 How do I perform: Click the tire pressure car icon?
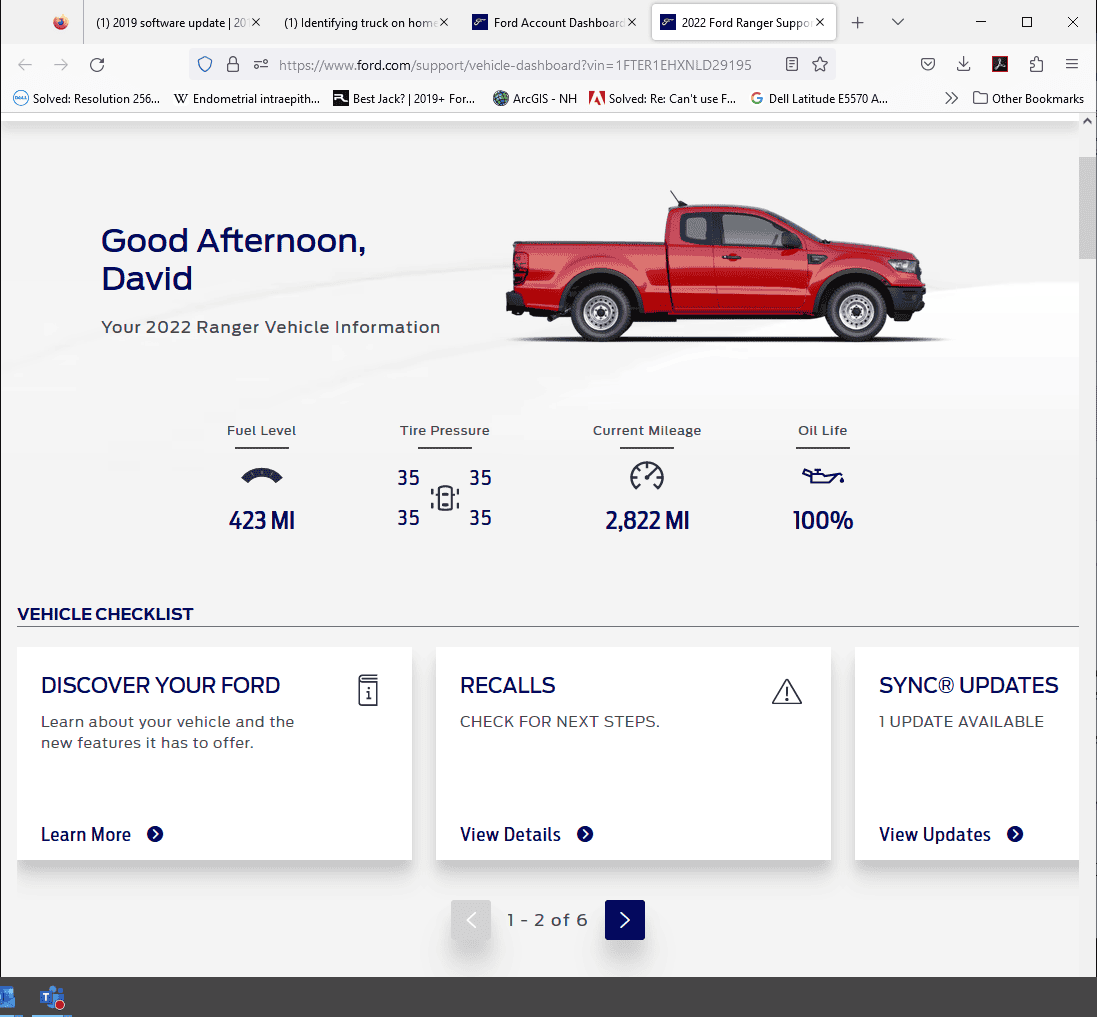pyautogui.click(x=445, y=498)
